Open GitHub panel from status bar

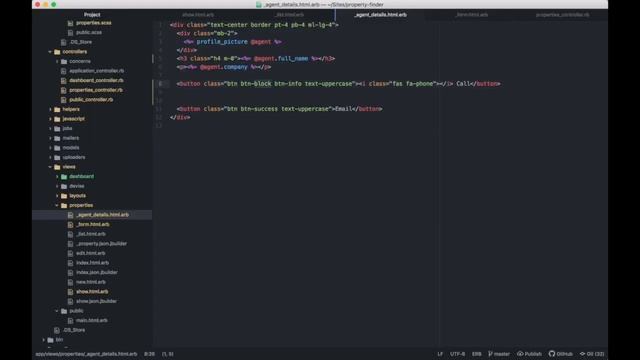click(x=561, y=354)
